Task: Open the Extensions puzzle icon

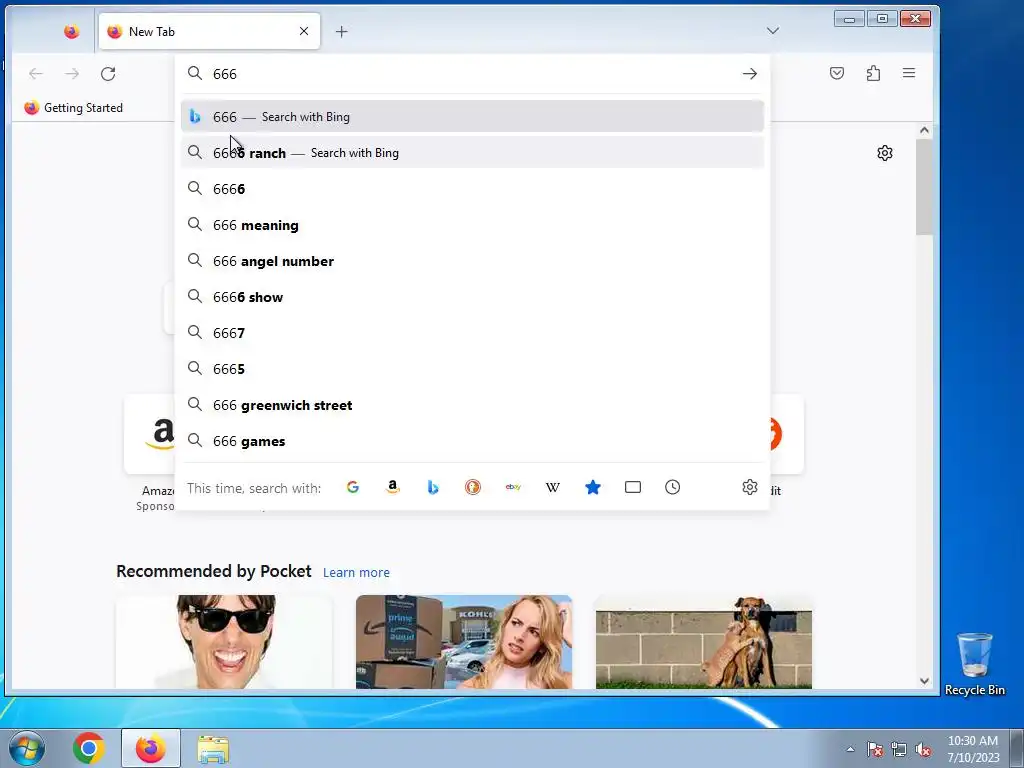Action: coord(873,73)
